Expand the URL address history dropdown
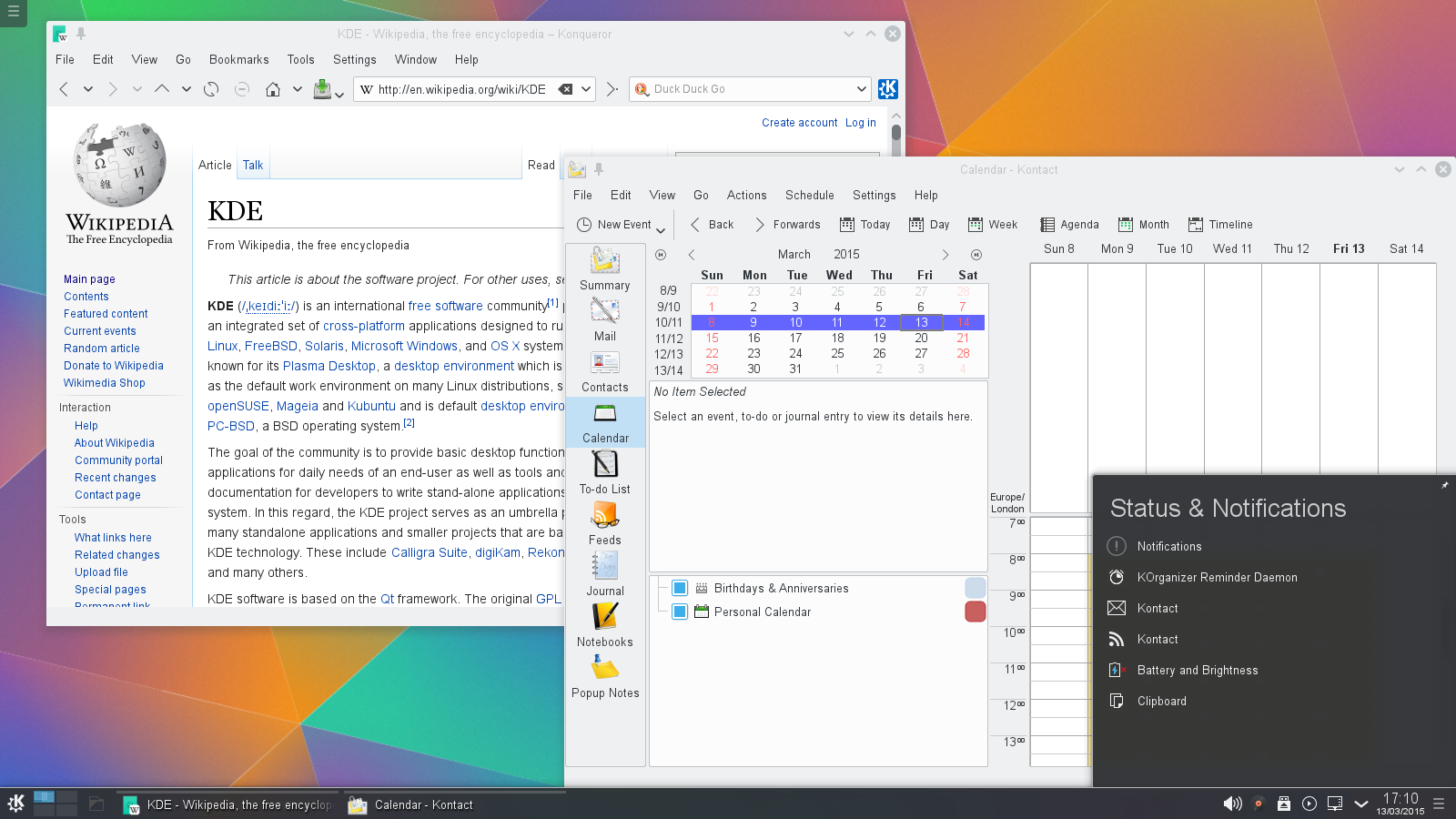Viewport: 1456px width, 819px height. point(586,89)
